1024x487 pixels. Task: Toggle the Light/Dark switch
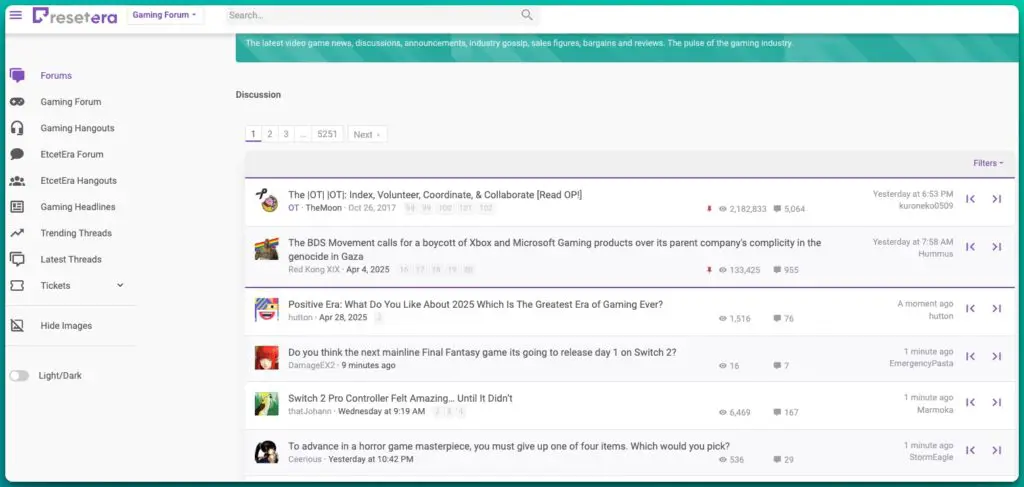(x=19, y=376)
